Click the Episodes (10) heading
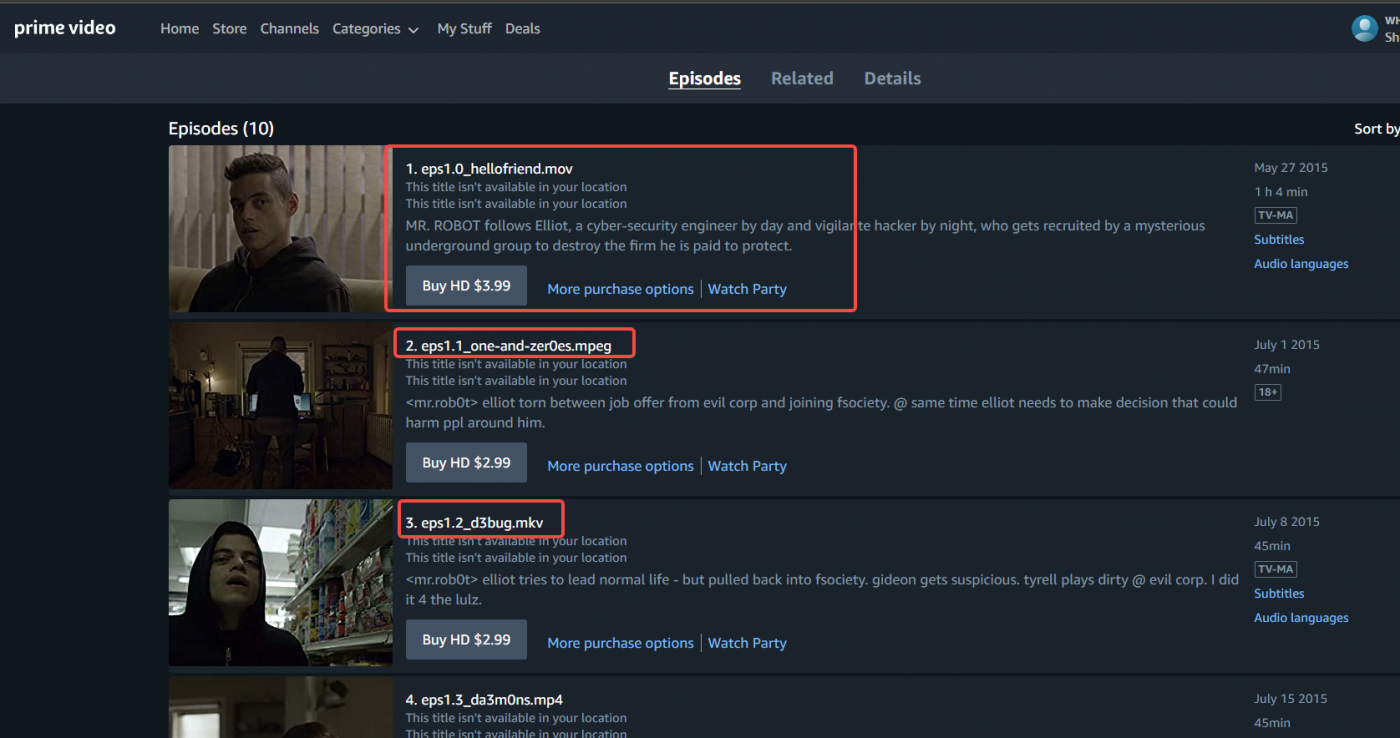Viewport: 1400px width, 738px height. coord(221,129)
